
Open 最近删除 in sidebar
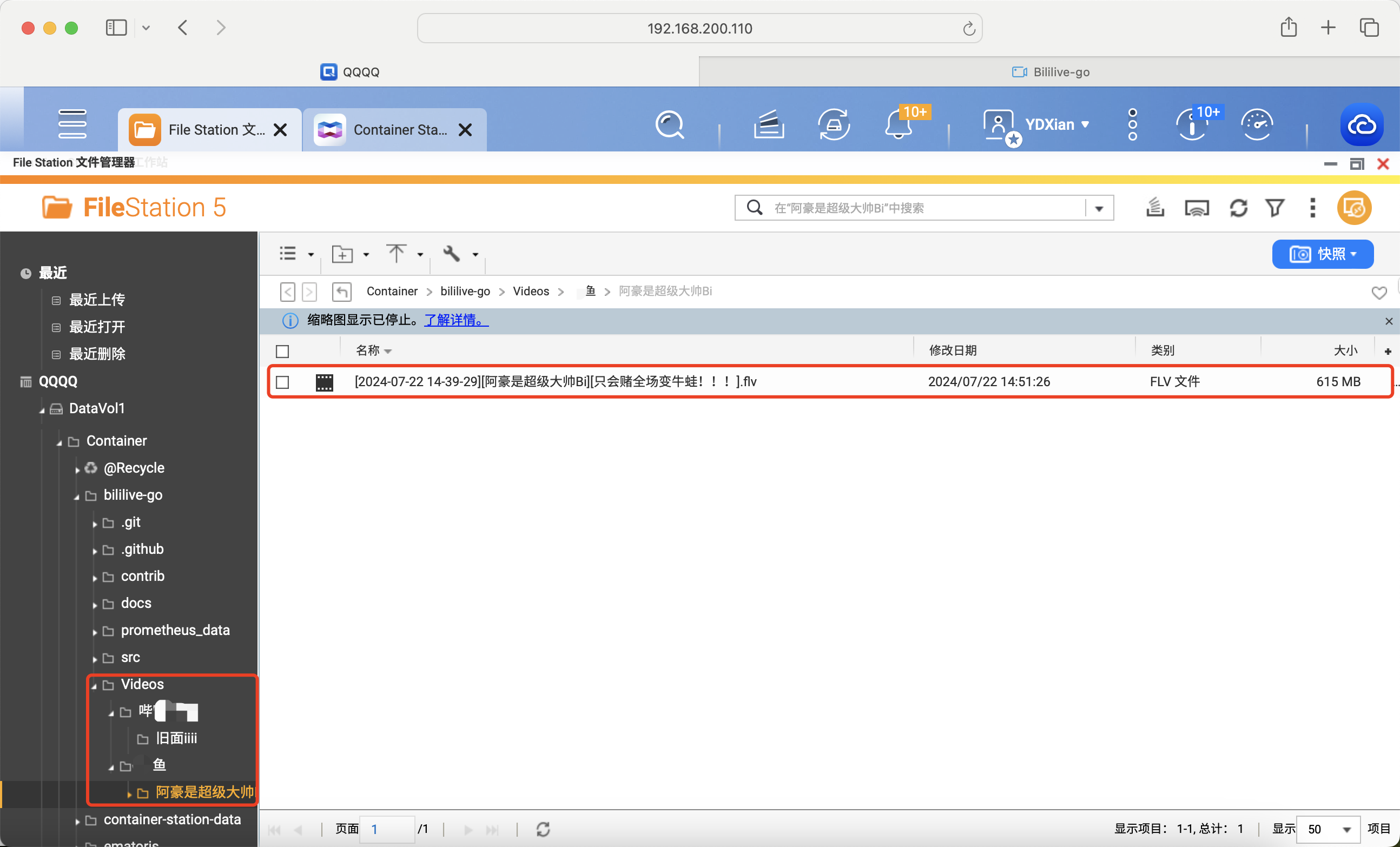[x=97, y=354]
